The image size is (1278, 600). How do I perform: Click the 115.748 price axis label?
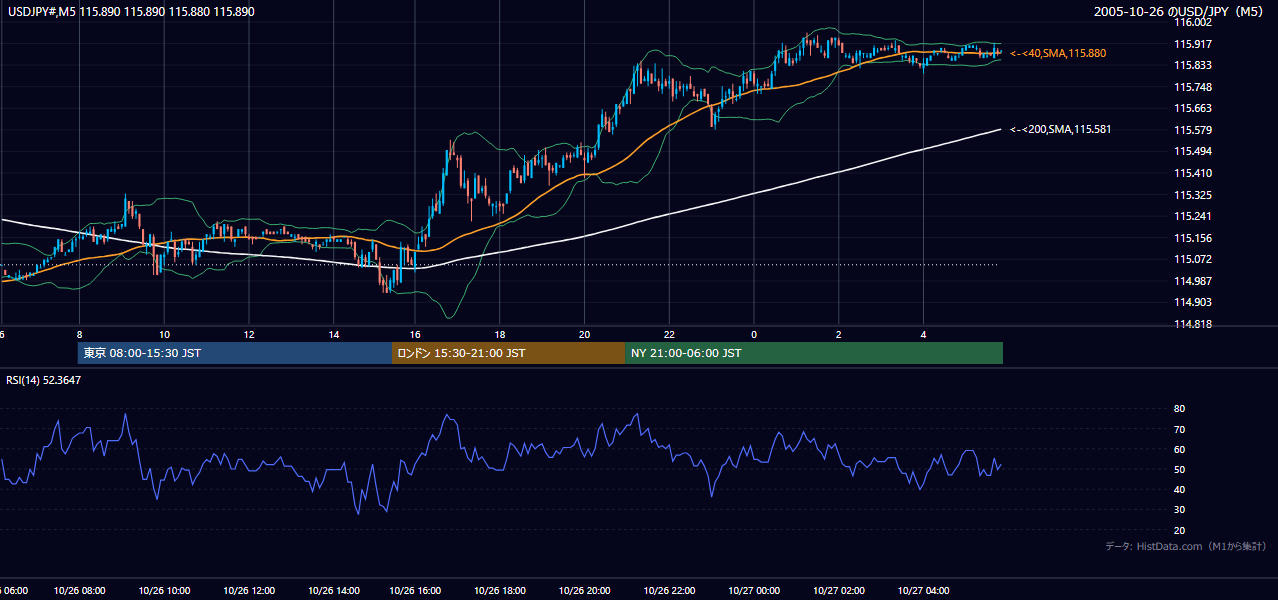1192,87
